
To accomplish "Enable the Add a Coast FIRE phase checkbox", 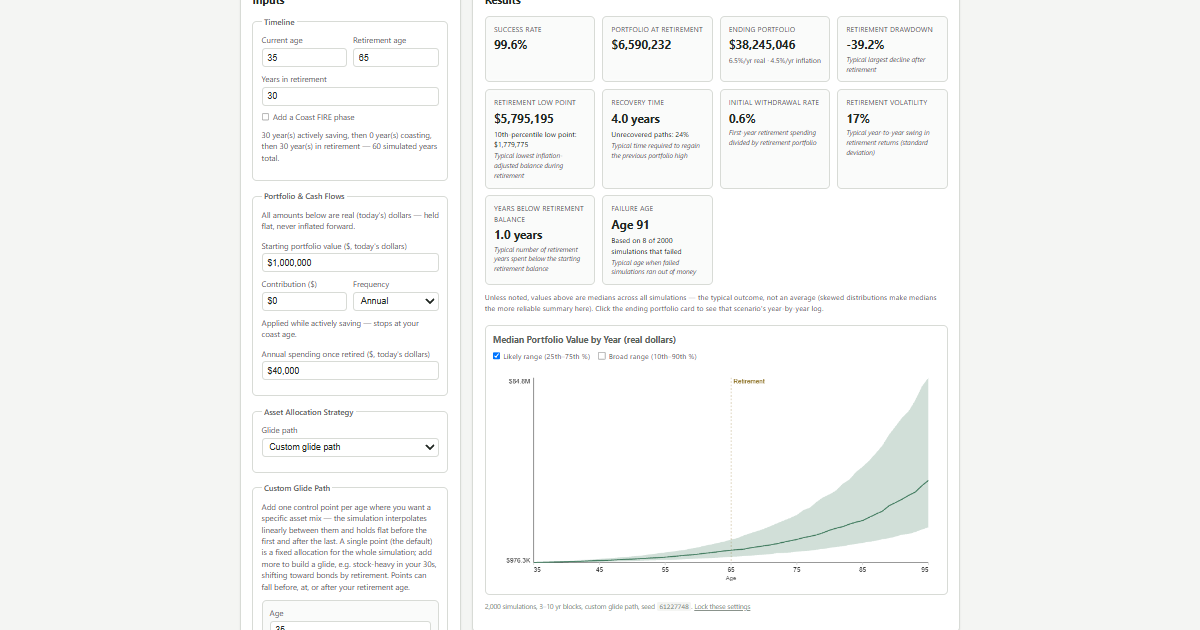I will [265, 117].
